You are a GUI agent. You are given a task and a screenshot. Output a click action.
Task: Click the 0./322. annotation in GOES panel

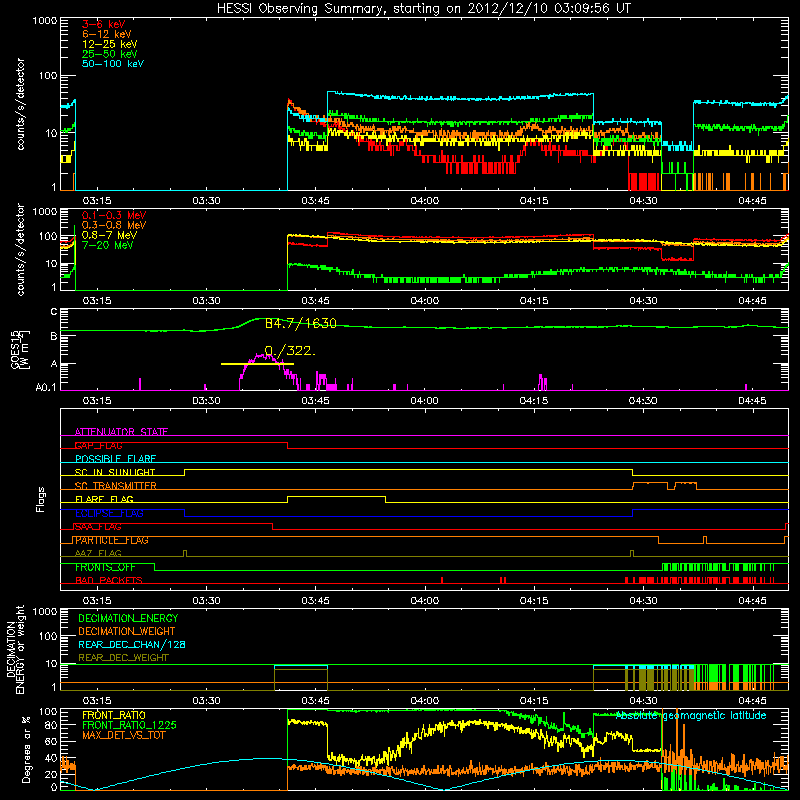click(290, 351)
